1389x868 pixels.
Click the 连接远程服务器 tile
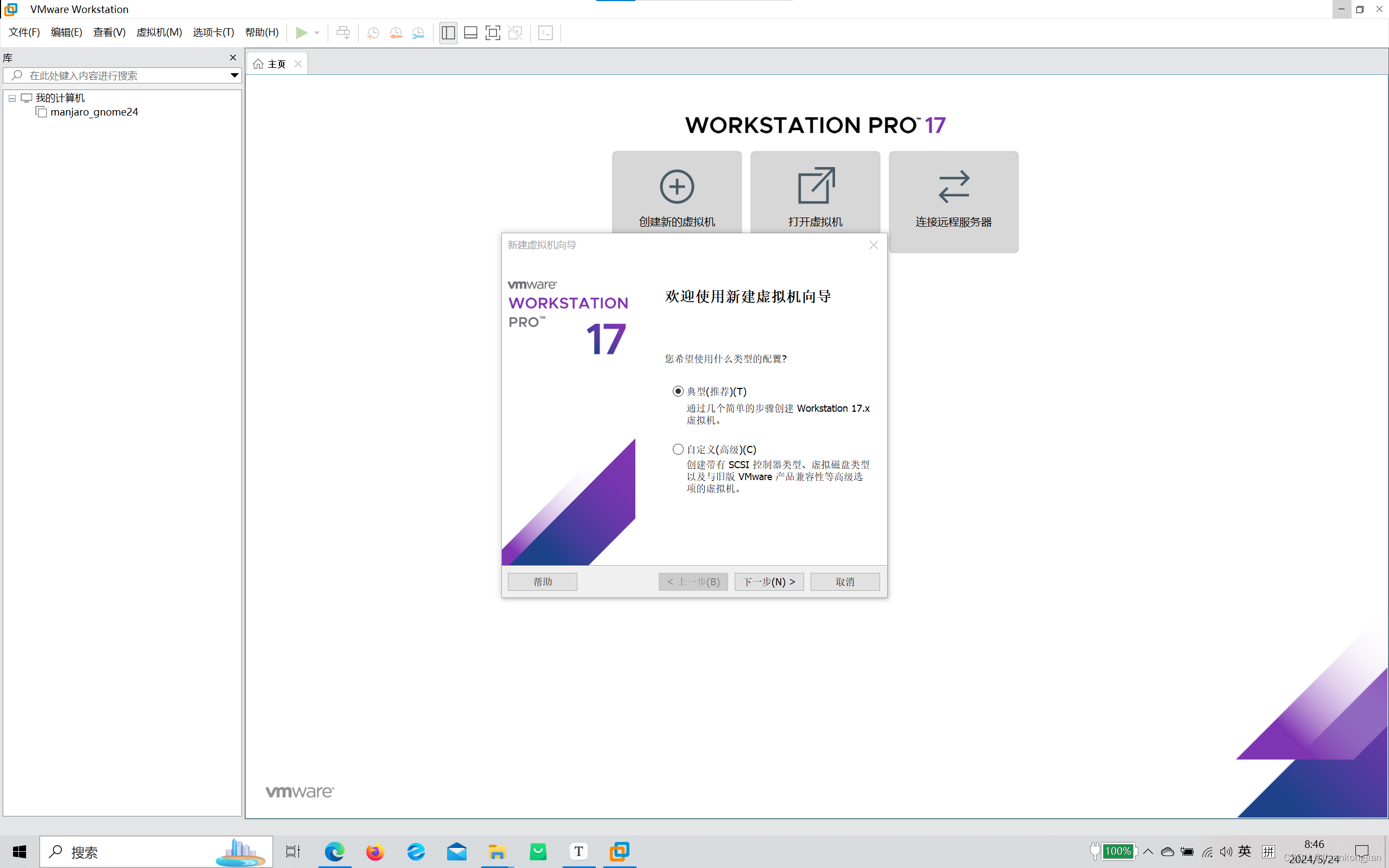point(953,201)
